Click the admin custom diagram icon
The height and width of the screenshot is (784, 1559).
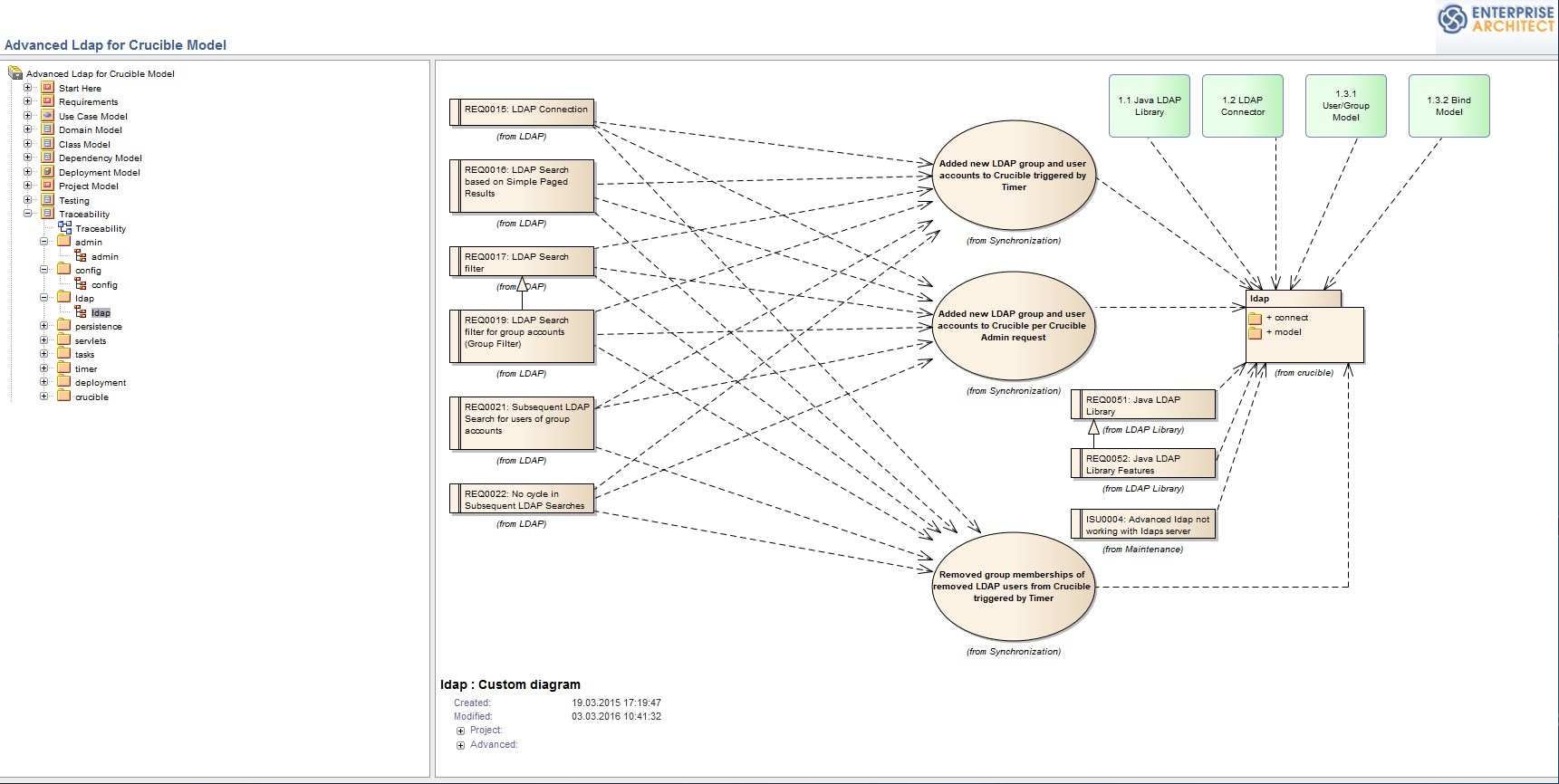[81, 256]
